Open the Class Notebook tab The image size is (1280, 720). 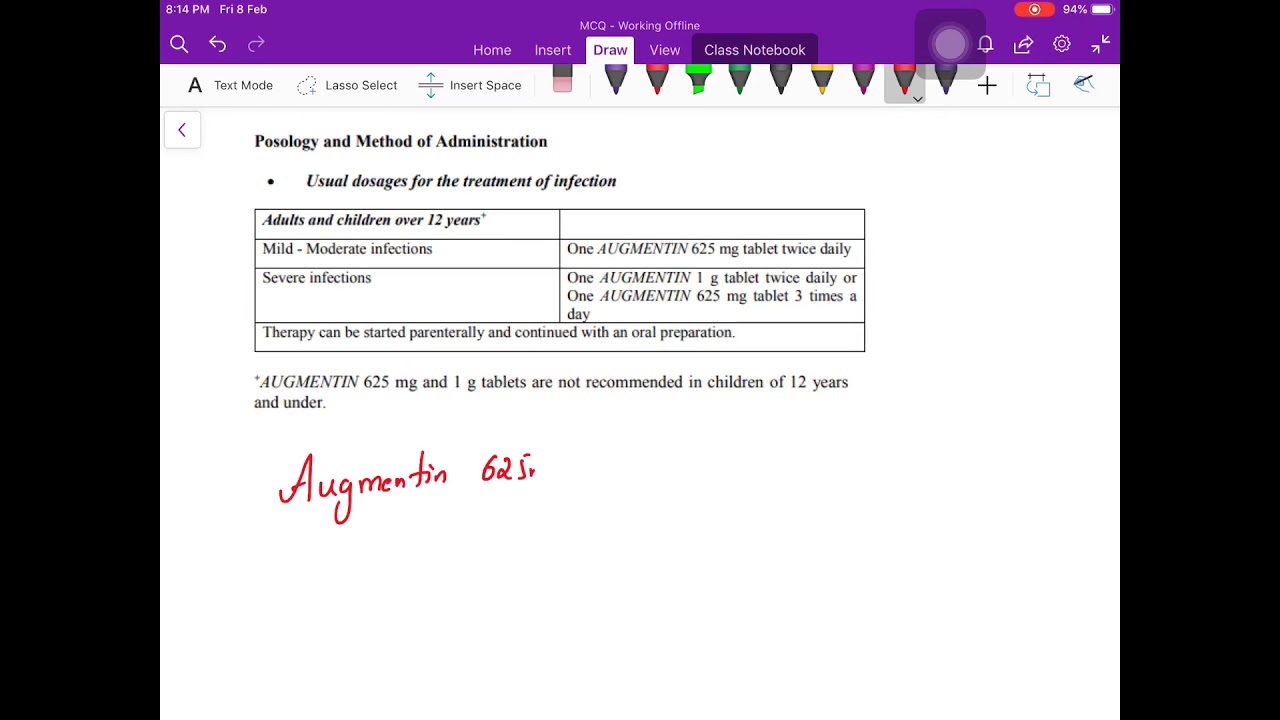[755, 50]
